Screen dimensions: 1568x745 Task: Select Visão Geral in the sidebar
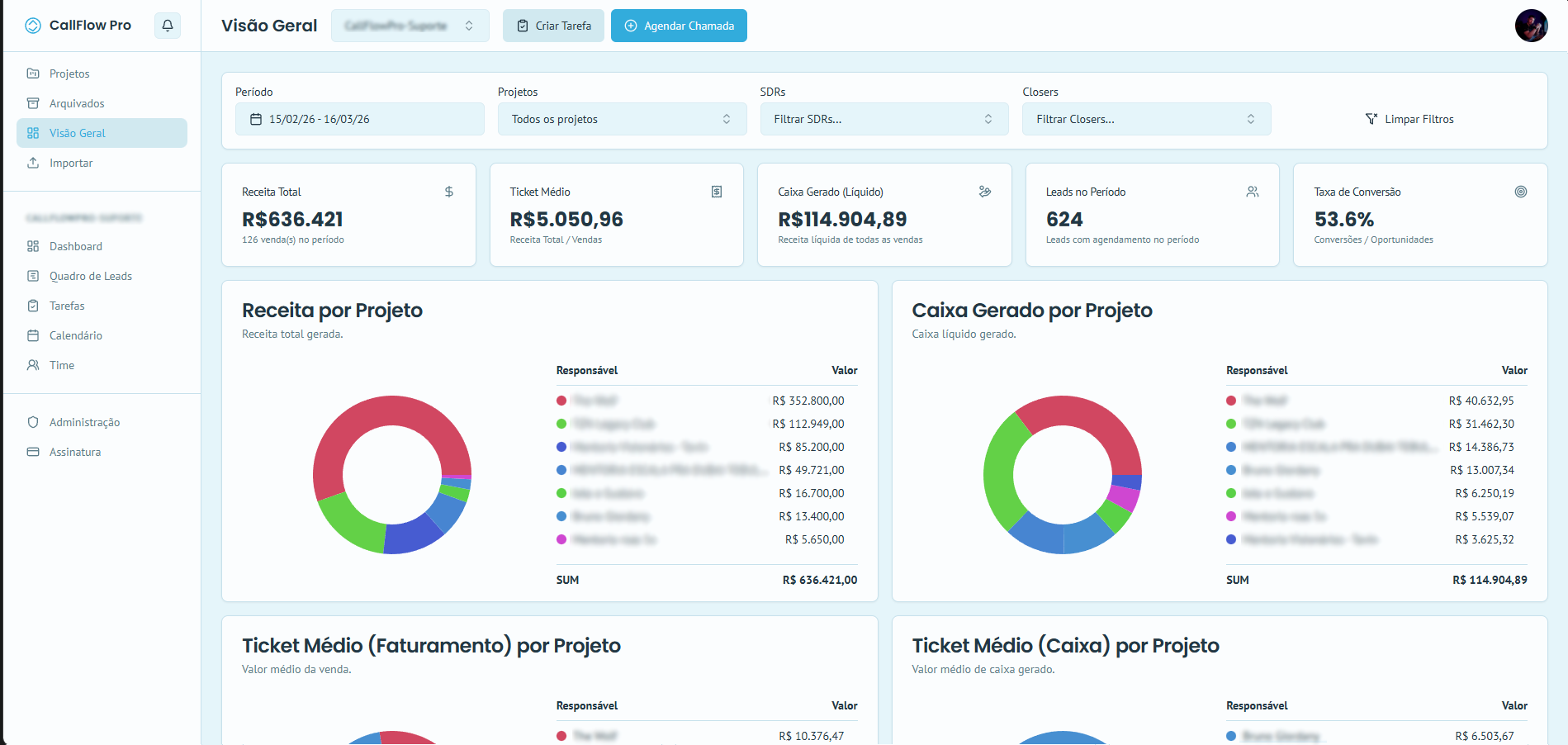pos(102,133)
